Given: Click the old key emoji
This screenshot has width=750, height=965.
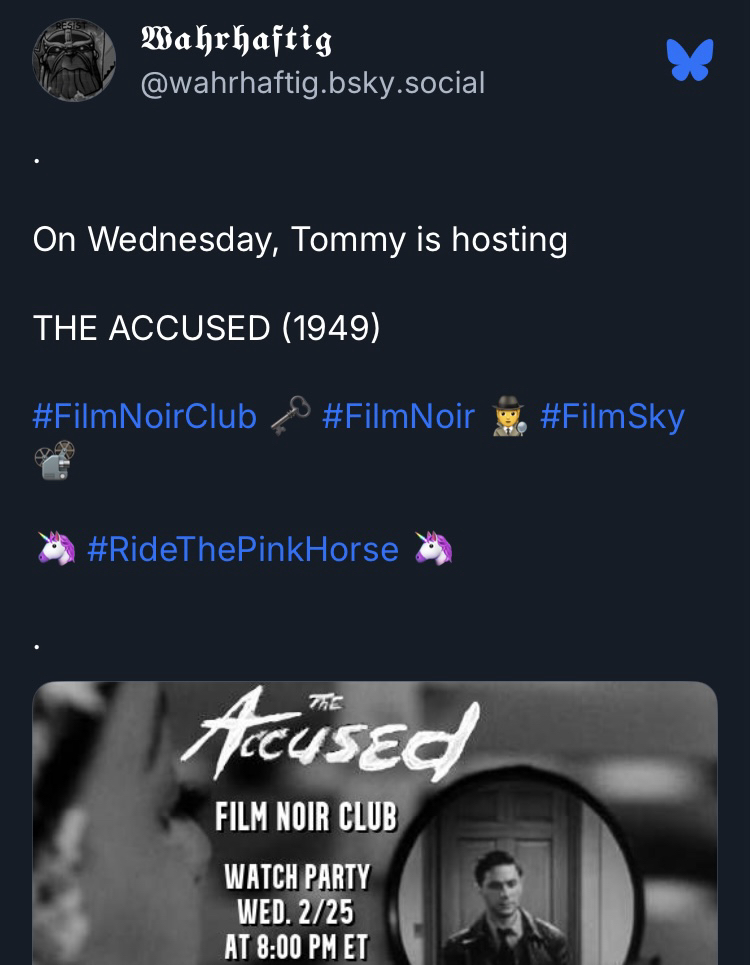Looking at the screenshot, I should pos(290,415).
